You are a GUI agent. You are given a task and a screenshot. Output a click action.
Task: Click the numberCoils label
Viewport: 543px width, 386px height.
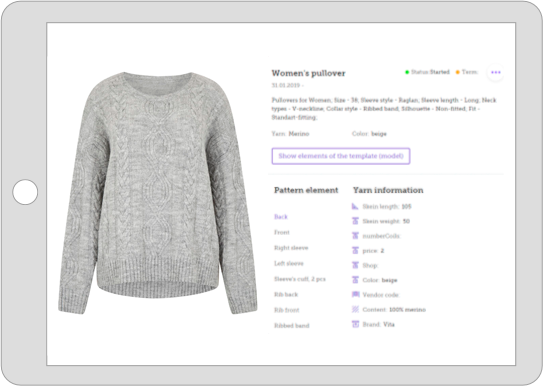coord(381,236)
